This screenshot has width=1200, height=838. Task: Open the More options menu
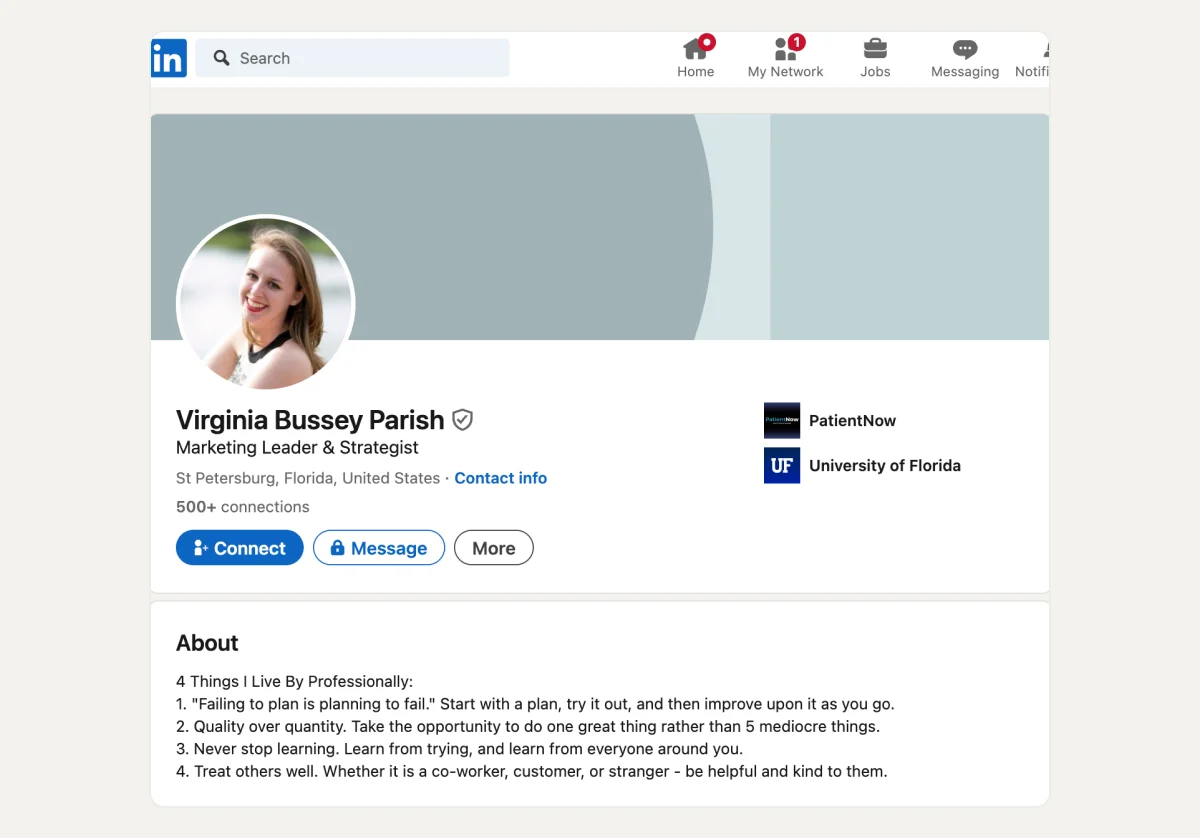pyautogui.click(x=493, y=547)
